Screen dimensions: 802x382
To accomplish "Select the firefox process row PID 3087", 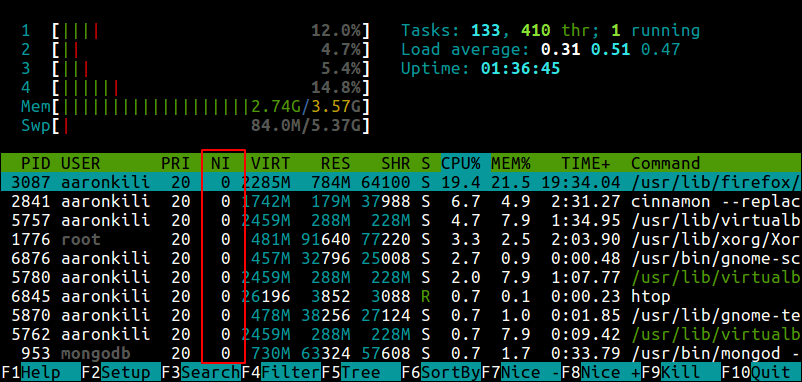I will [401, 182].
